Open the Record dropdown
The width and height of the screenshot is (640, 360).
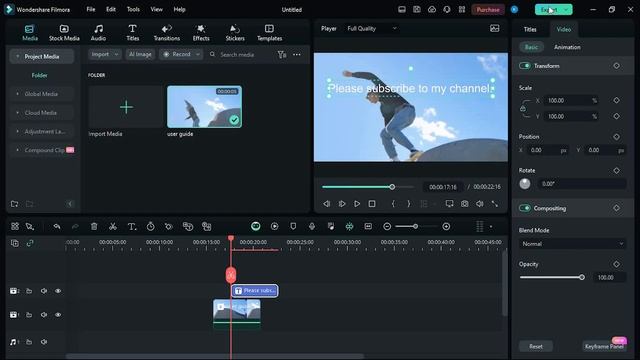tap(181, 54)
